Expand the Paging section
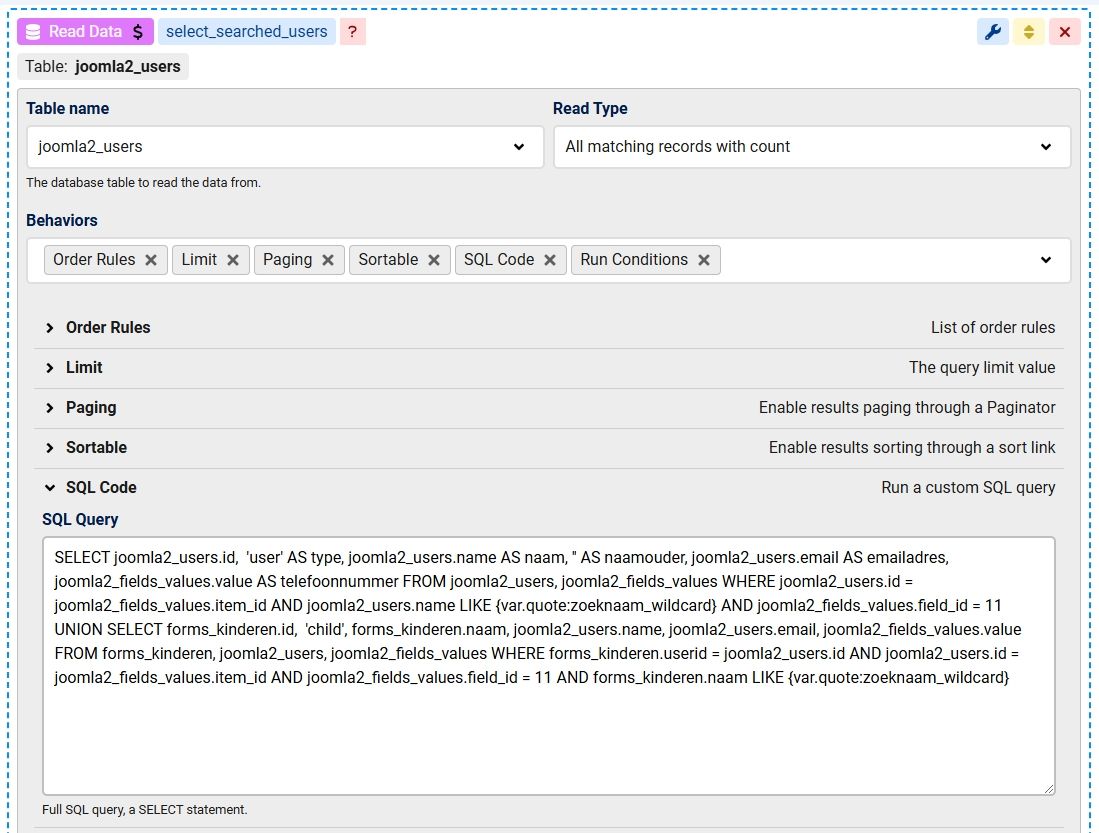 [x=91, y=408]
